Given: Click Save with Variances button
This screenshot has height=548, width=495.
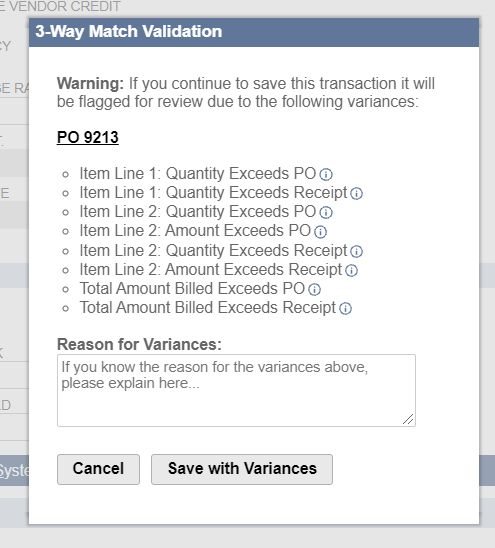Looking at the screenshot, I should point(242,469).
